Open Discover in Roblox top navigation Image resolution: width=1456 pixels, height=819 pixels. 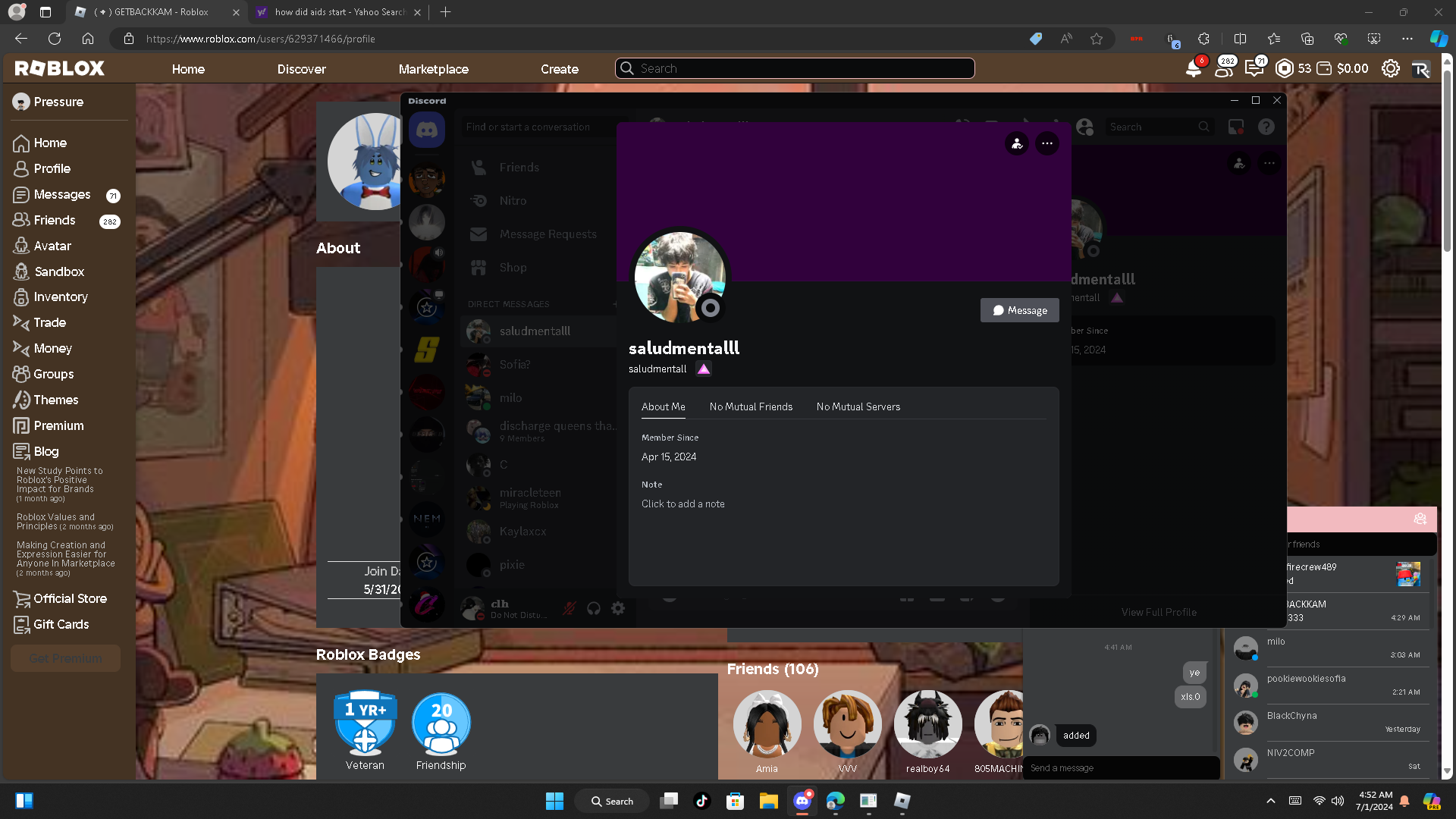(x=302, y=69)
